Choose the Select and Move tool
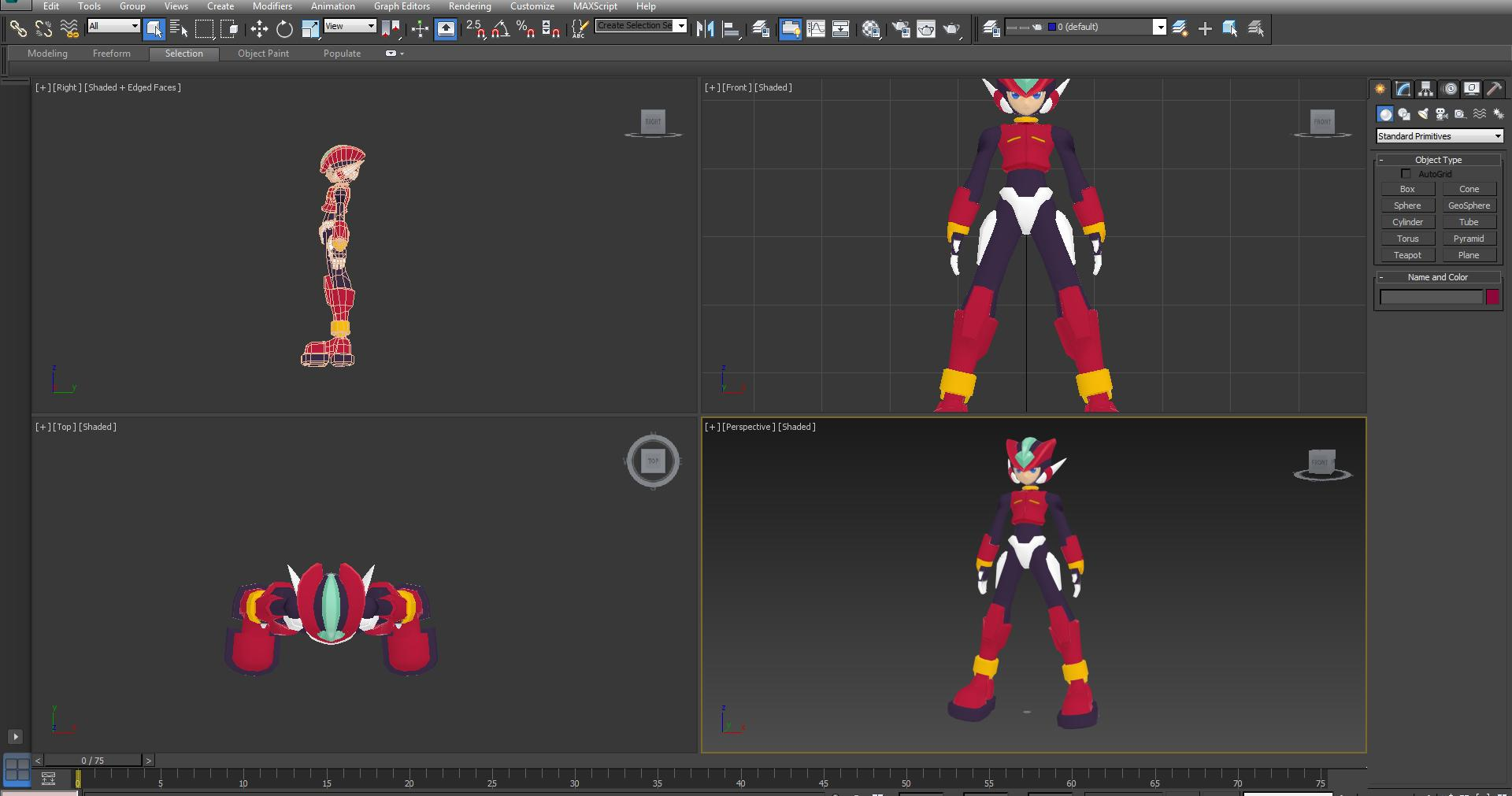This screenshot has width=1512, height=796. [259, 29]
